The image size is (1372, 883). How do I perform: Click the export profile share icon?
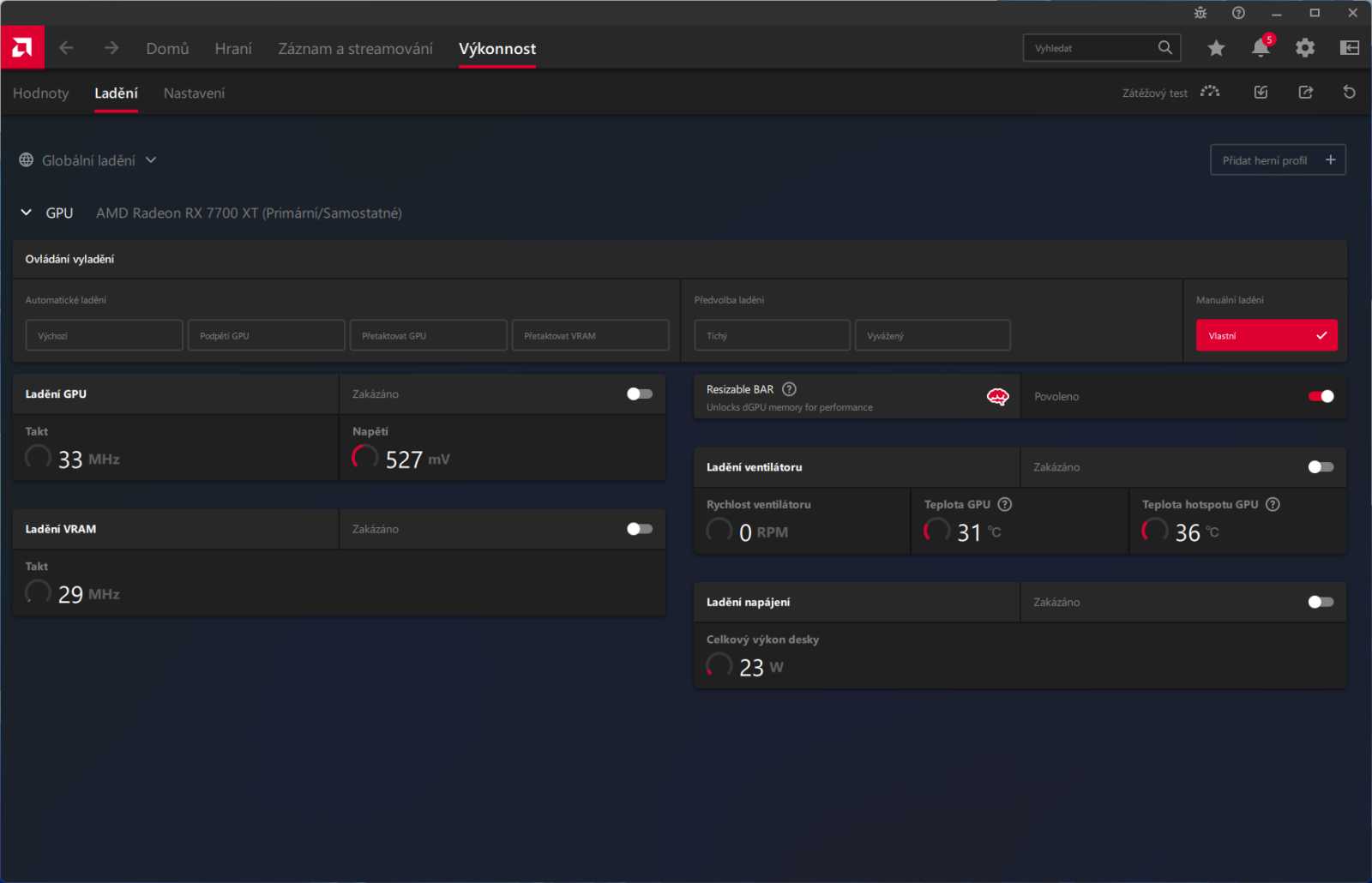point(1306,93)
